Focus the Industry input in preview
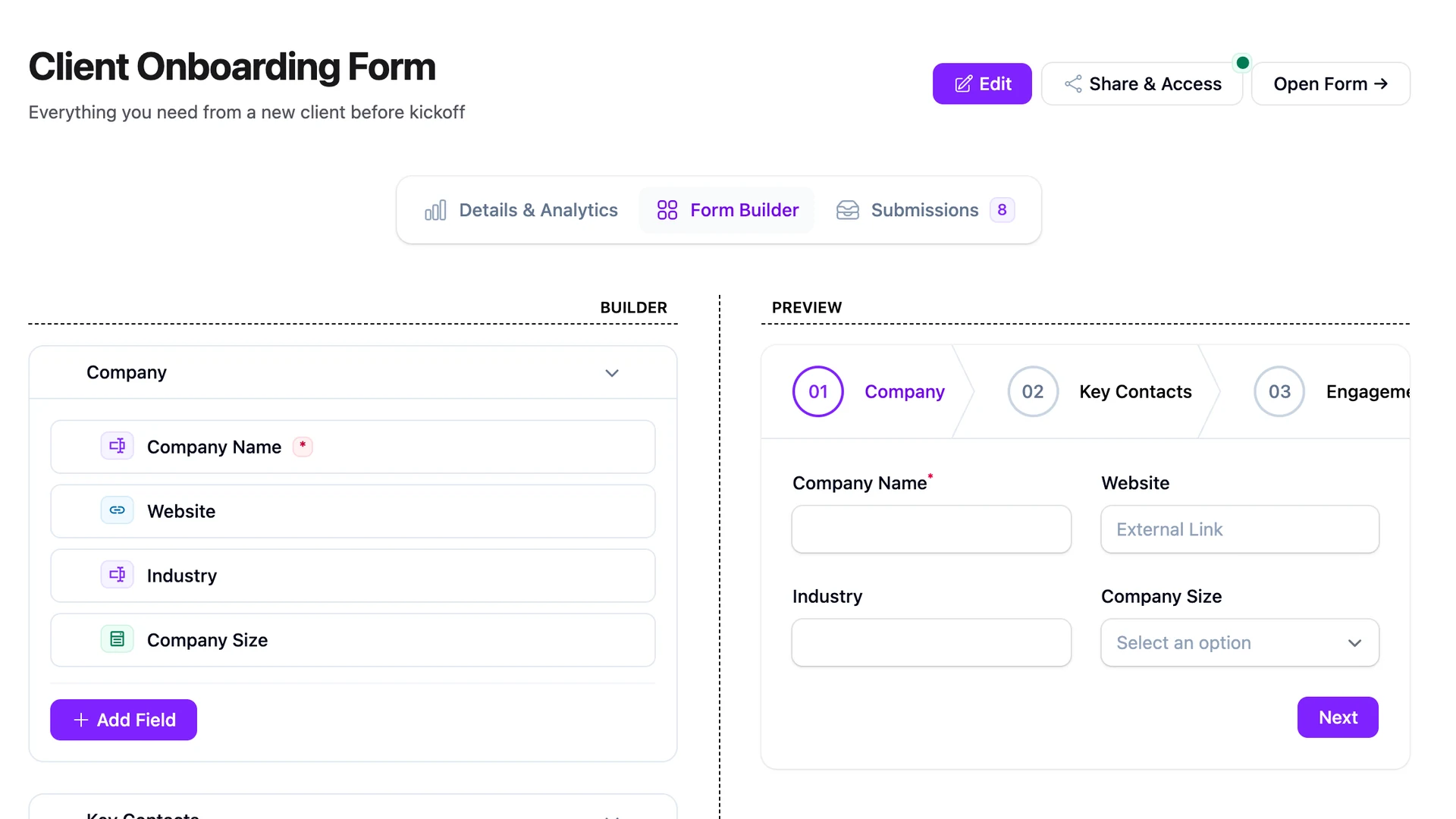Image resolution: width=1456 pixels, height=819 pixels. 931,643
